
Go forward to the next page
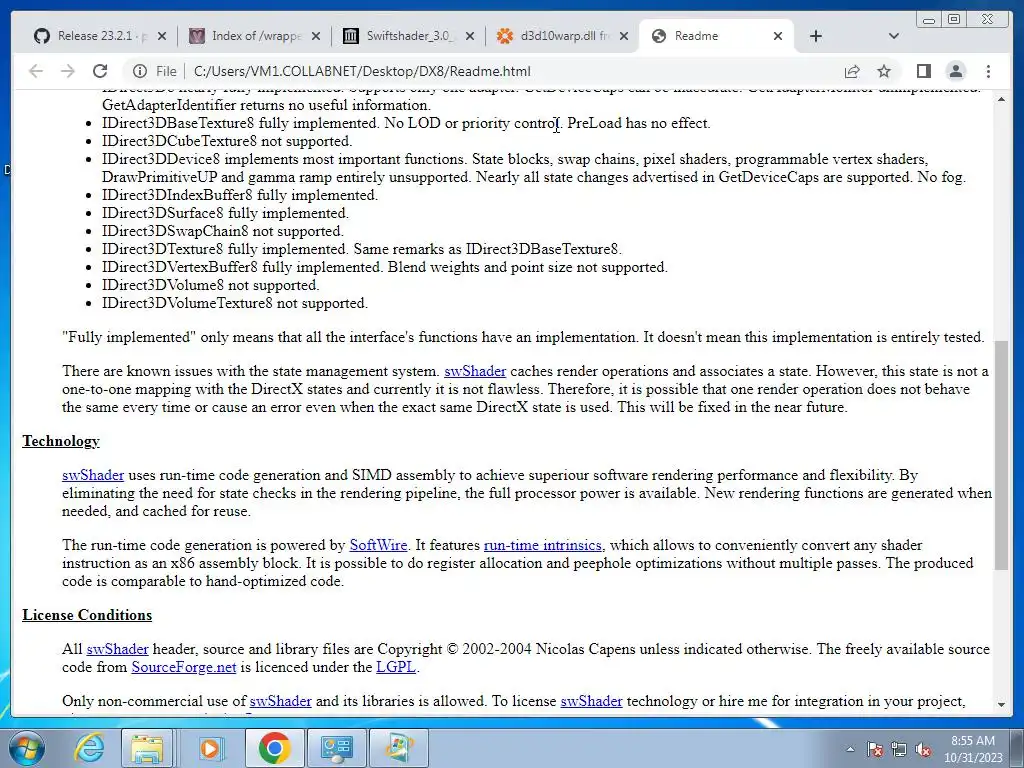(68, 71)
